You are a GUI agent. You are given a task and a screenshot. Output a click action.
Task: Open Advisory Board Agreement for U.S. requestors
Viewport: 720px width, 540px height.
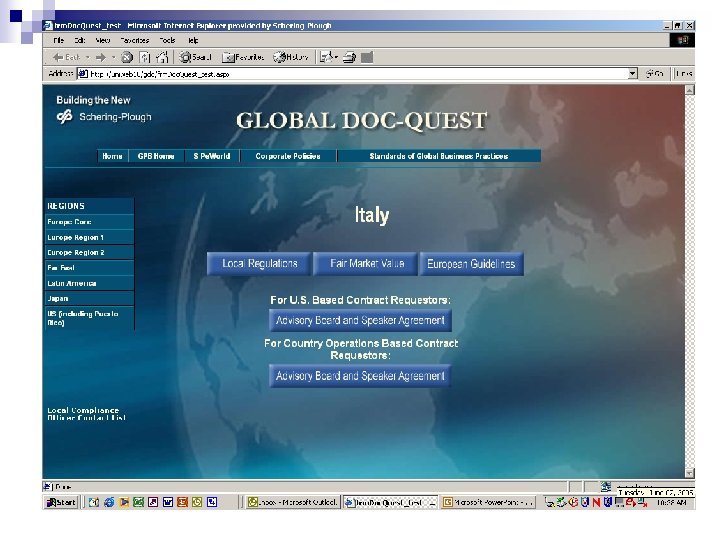(360, 320)
